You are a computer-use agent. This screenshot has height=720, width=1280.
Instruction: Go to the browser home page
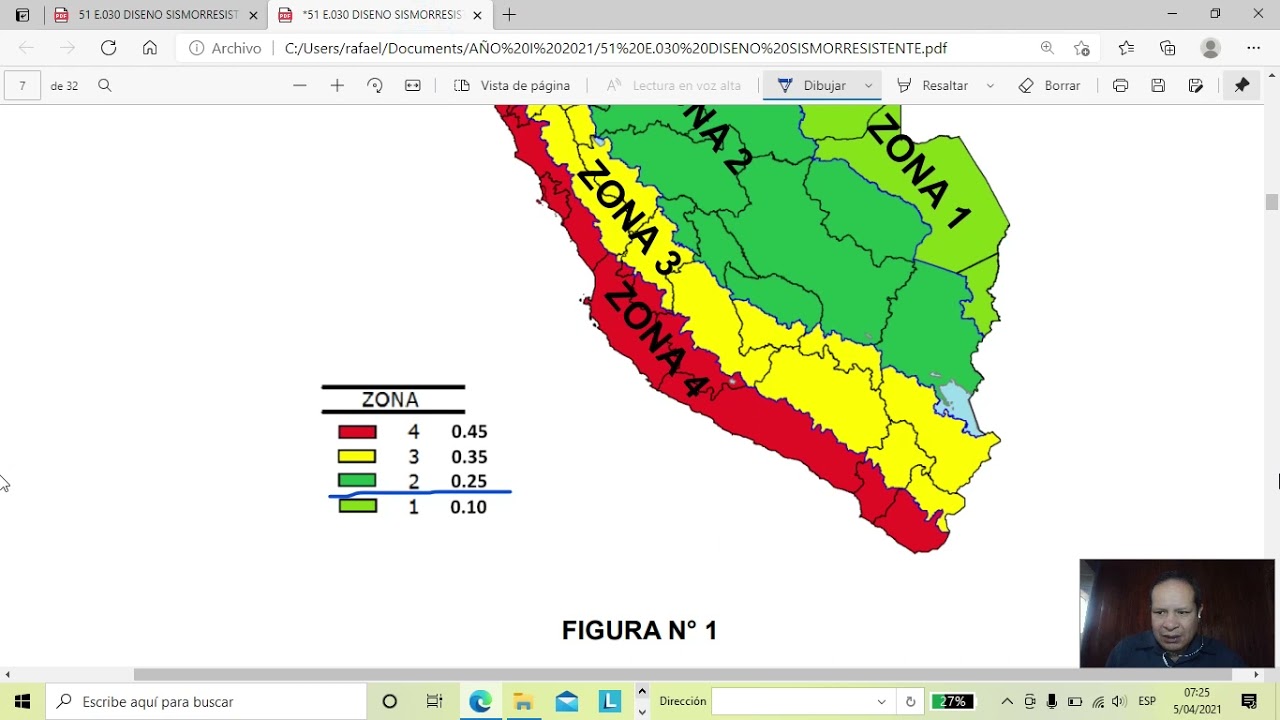[150, 48]
